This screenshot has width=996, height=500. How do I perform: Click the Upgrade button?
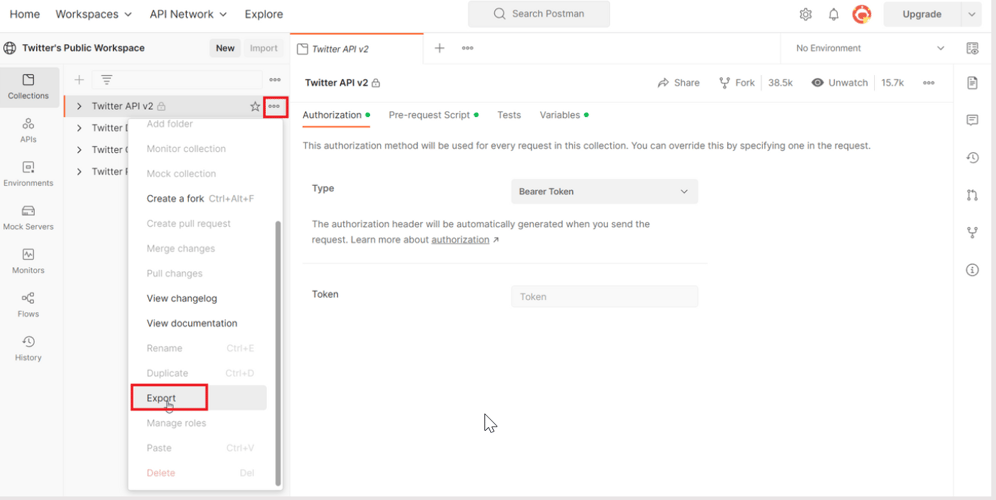point(922,14)
